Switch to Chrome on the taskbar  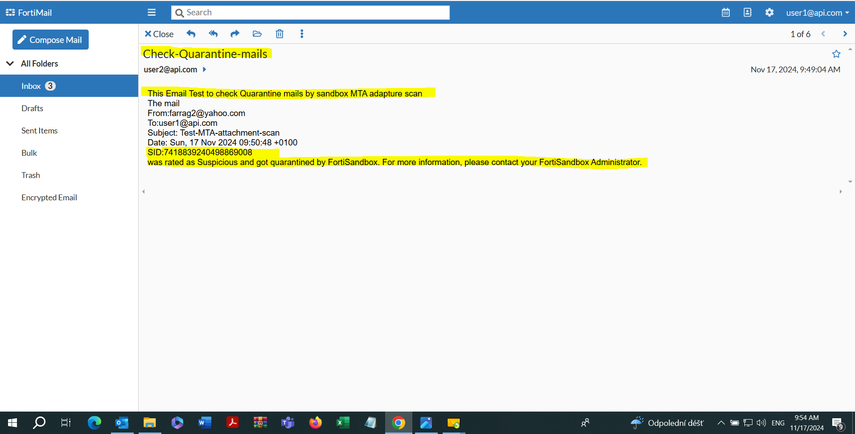tap(399, 423)
